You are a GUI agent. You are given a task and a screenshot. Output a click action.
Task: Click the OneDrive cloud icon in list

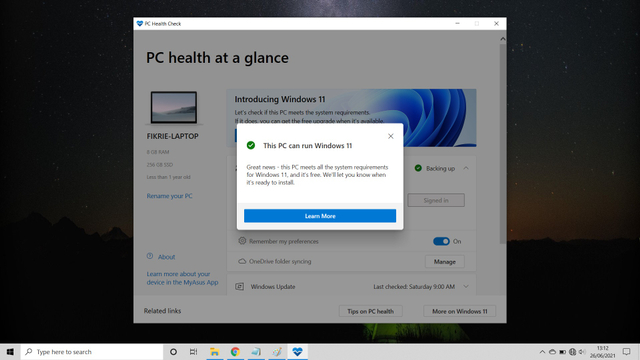[242, 261]
